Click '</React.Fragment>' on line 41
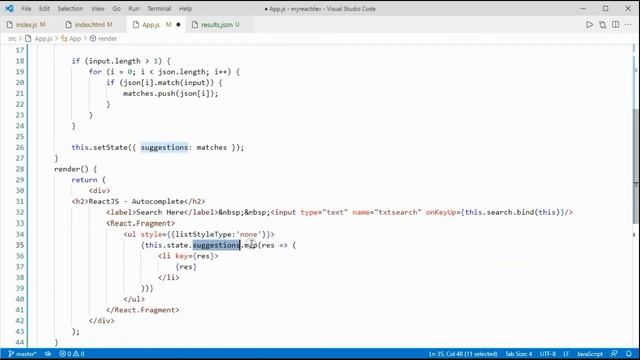This screenshot has width=640, height=360. [142, 310]
